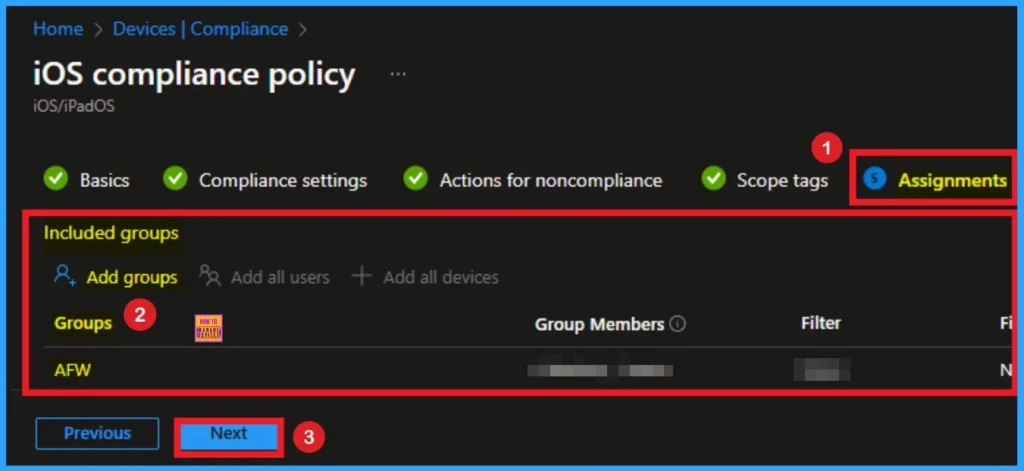Screen dimensions: 1024x471
Task: Click the Previous button
Action: pyautogui.click(x=97, y=433)
